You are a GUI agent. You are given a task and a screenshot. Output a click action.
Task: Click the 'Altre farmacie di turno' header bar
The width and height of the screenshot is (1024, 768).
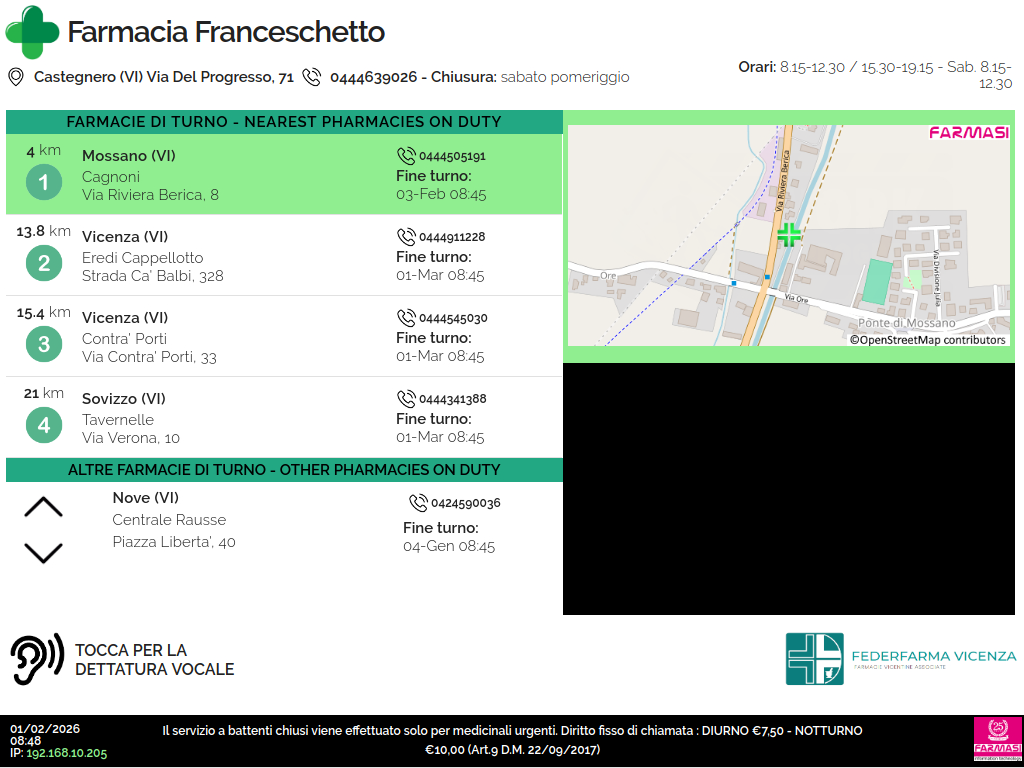pyautogui.click(x=284, y=470)
